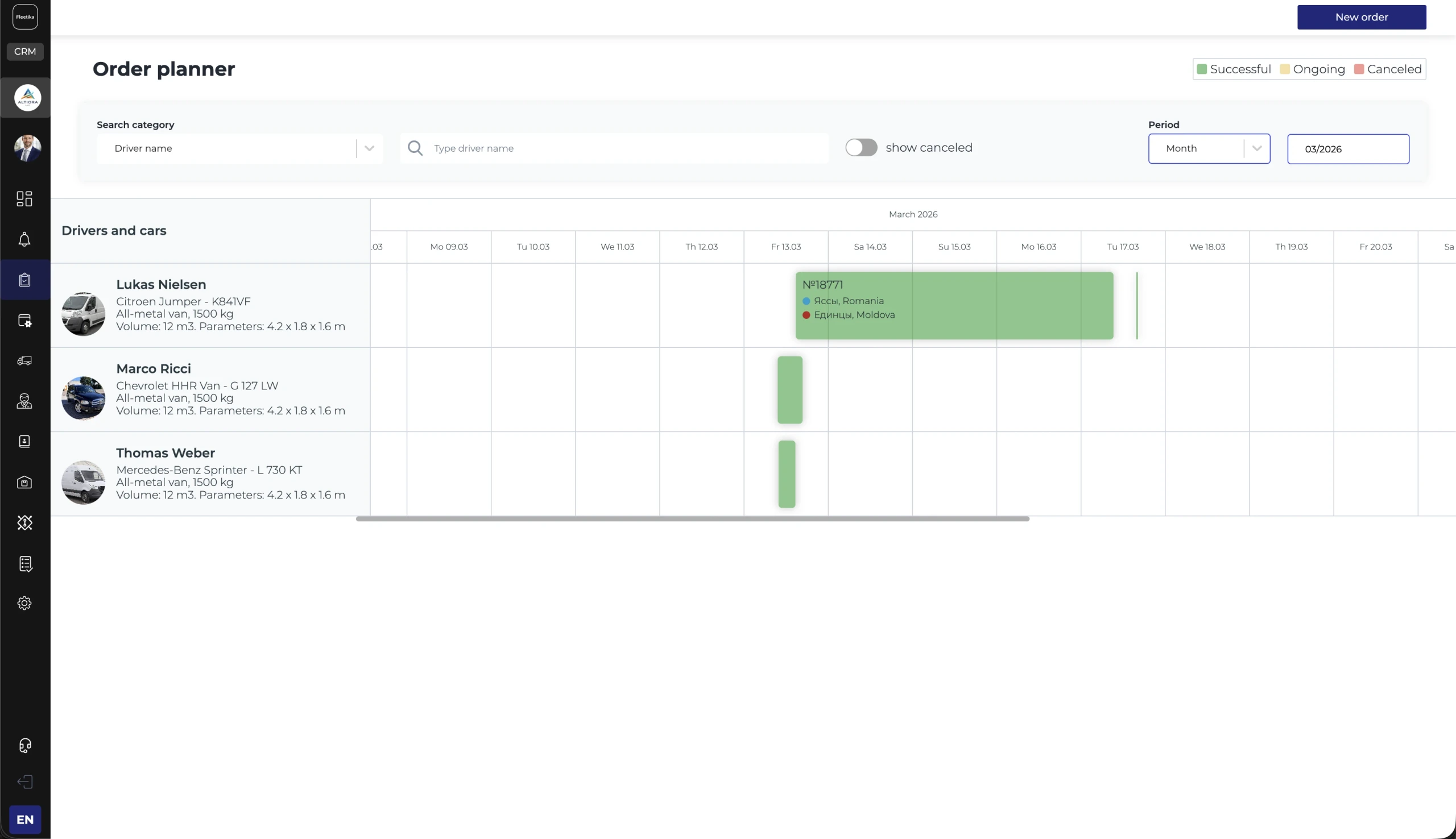This screenshot has height=839, width=1456.
Task: Edit the 03/2026 date field
Action: coord(1348,149)
